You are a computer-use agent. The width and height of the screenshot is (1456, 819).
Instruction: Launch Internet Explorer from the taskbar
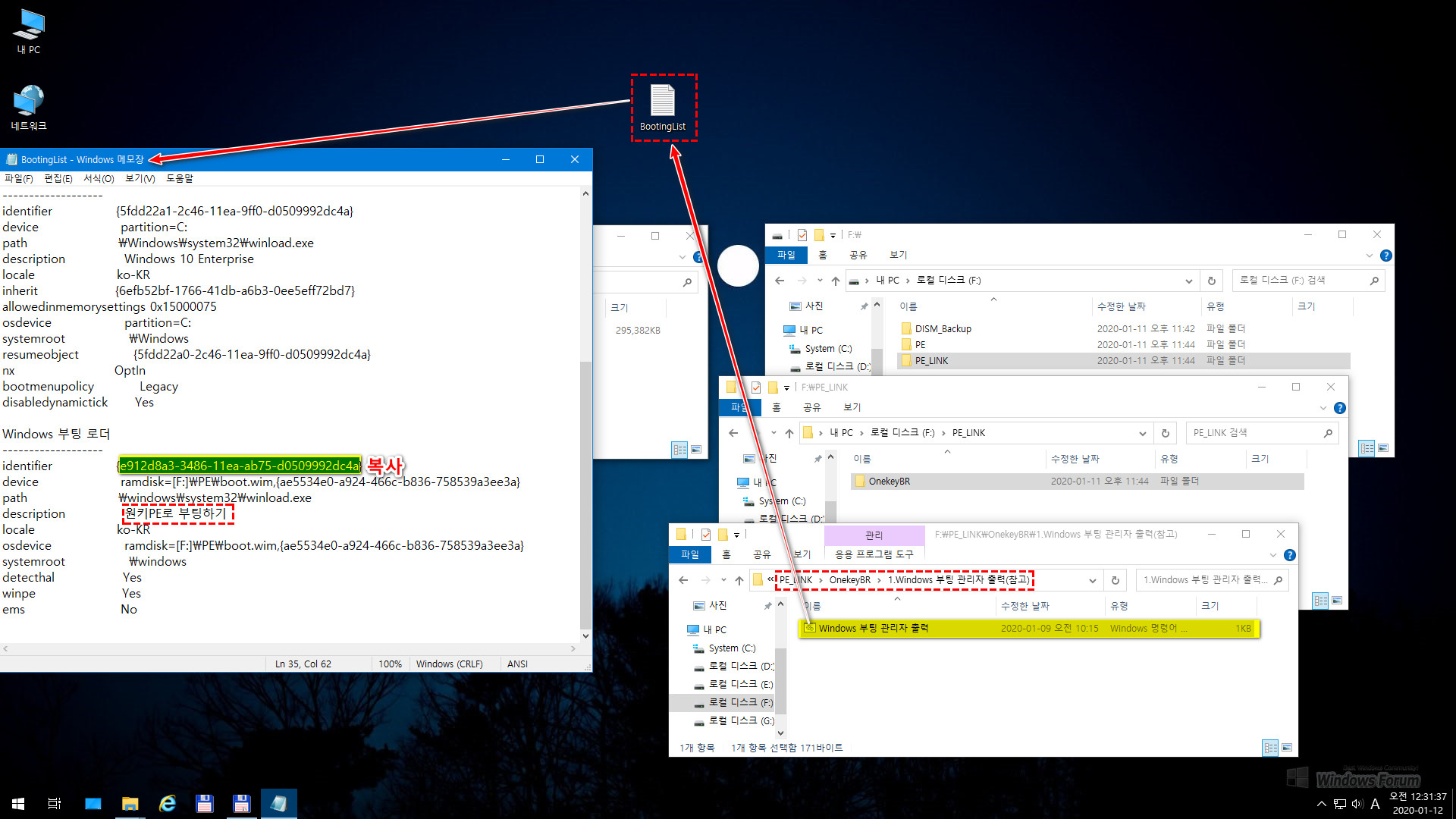coord(168,803)
